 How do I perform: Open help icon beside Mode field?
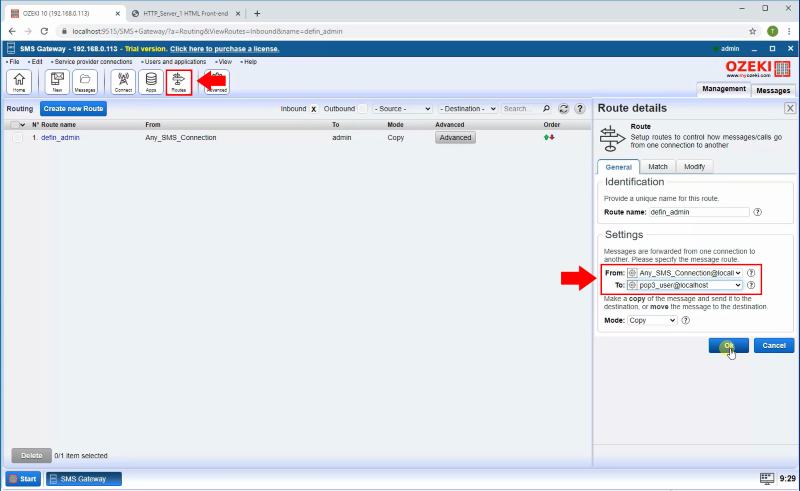[x=686, y=321]
